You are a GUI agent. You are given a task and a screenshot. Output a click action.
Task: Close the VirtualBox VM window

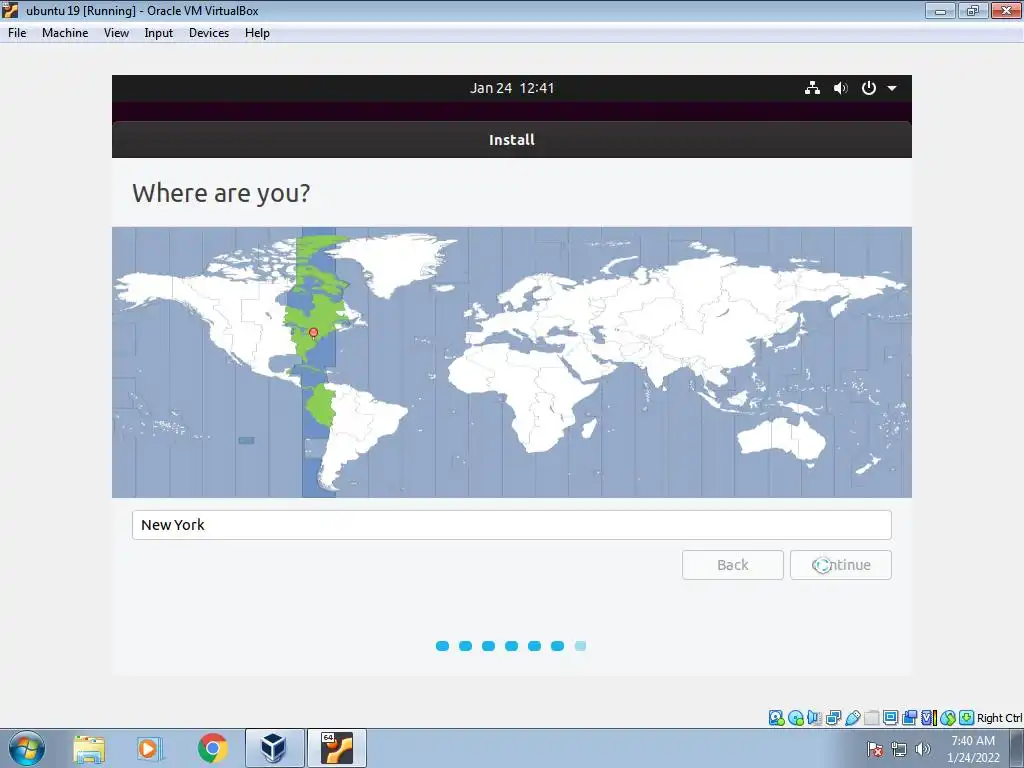point(1006,10)
